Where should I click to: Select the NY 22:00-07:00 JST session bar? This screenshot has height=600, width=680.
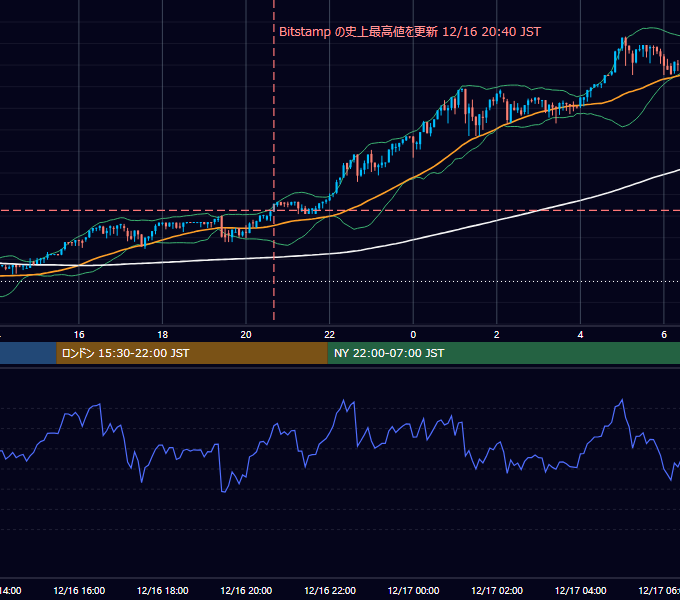[503, 353]
